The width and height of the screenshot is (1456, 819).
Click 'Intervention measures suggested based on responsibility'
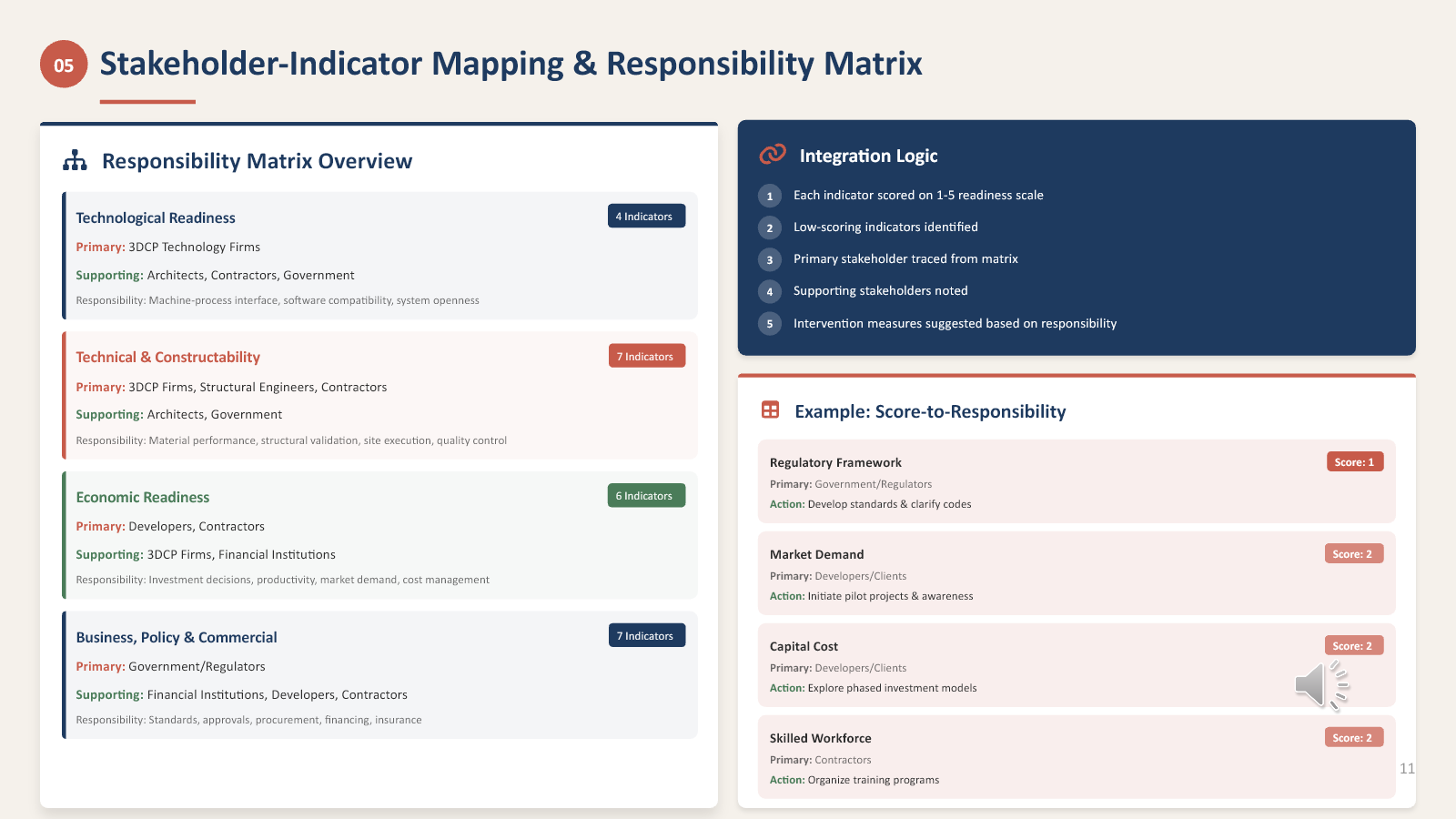point(955,323)
